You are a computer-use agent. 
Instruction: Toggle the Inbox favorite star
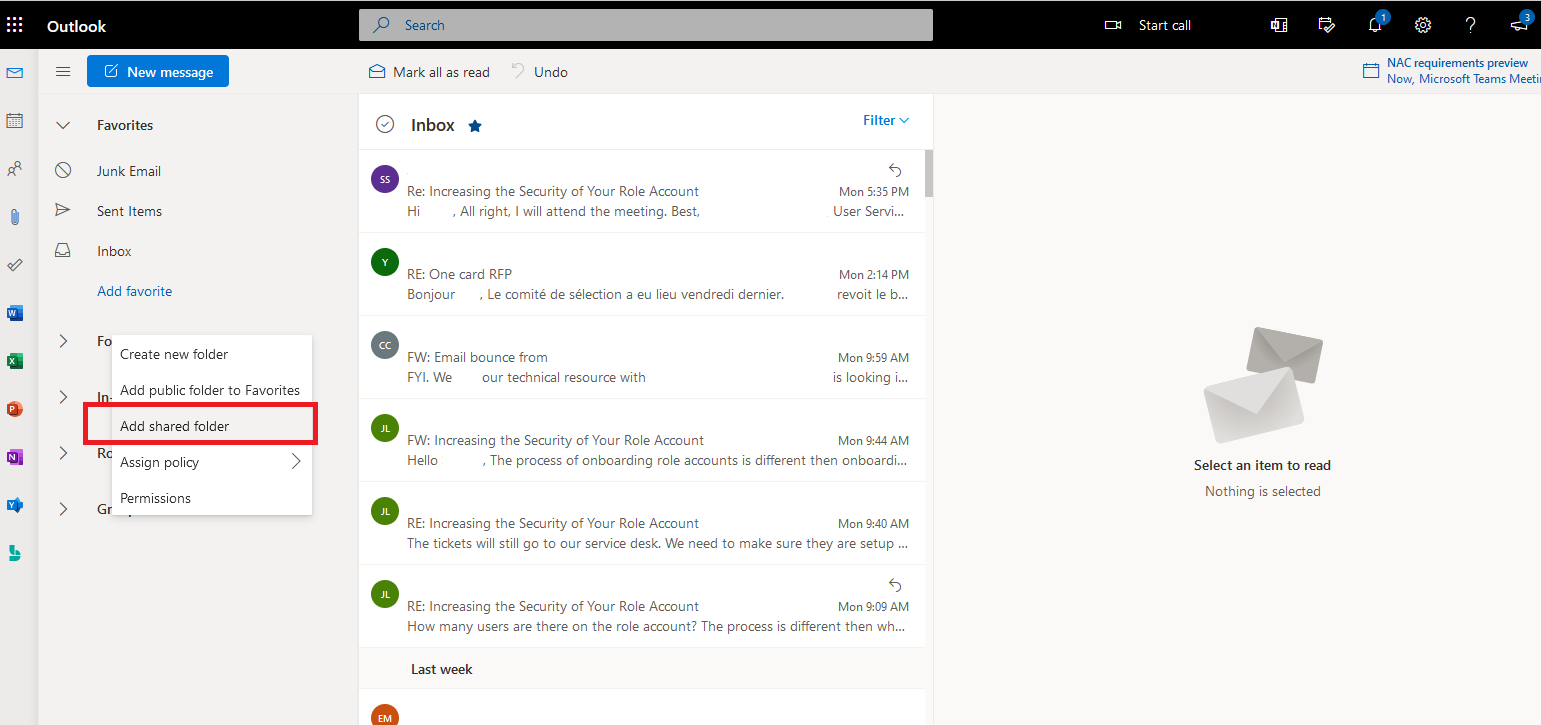pos(475,126)
